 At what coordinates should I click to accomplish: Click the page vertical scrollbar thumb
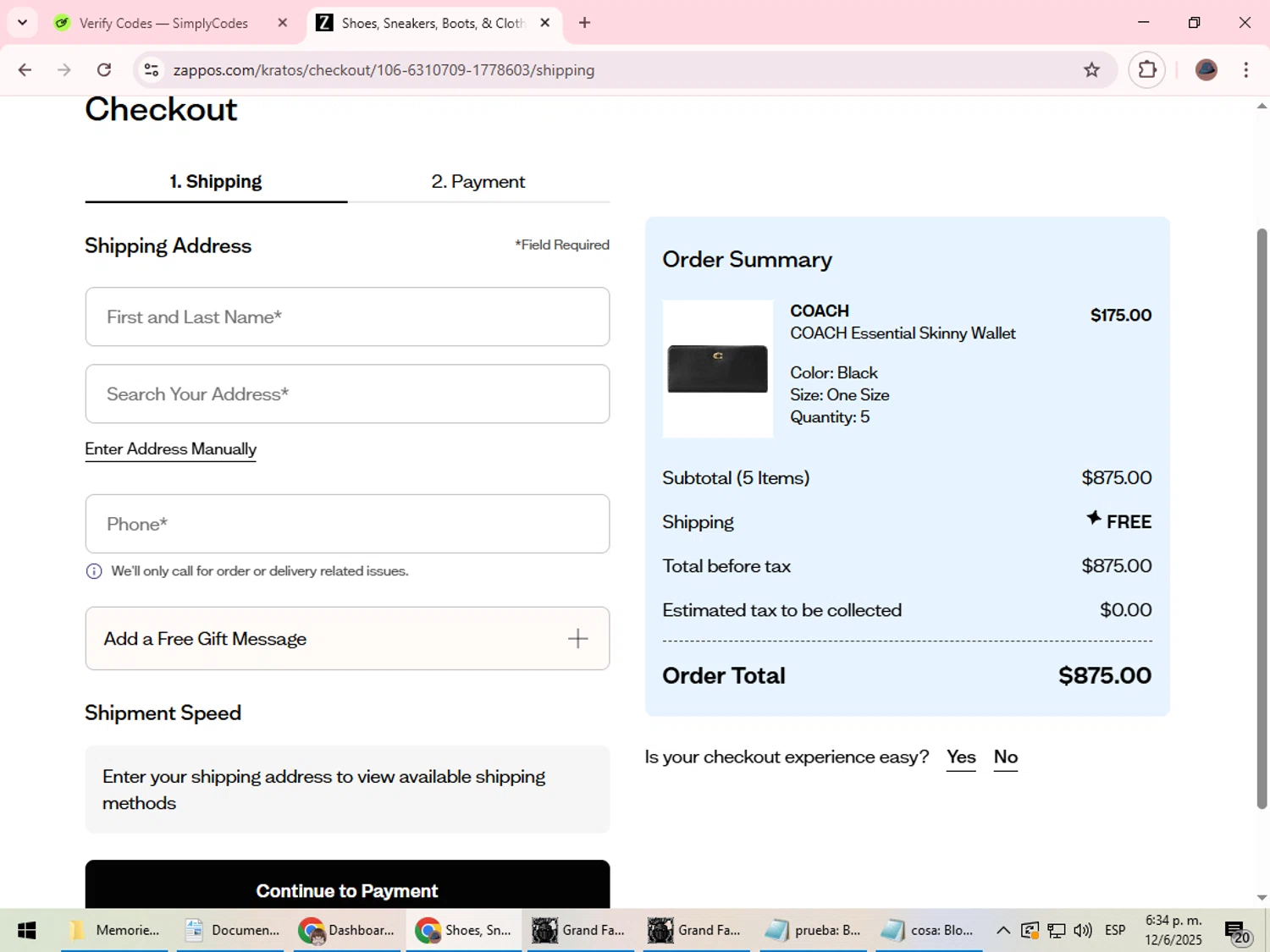1262,518
